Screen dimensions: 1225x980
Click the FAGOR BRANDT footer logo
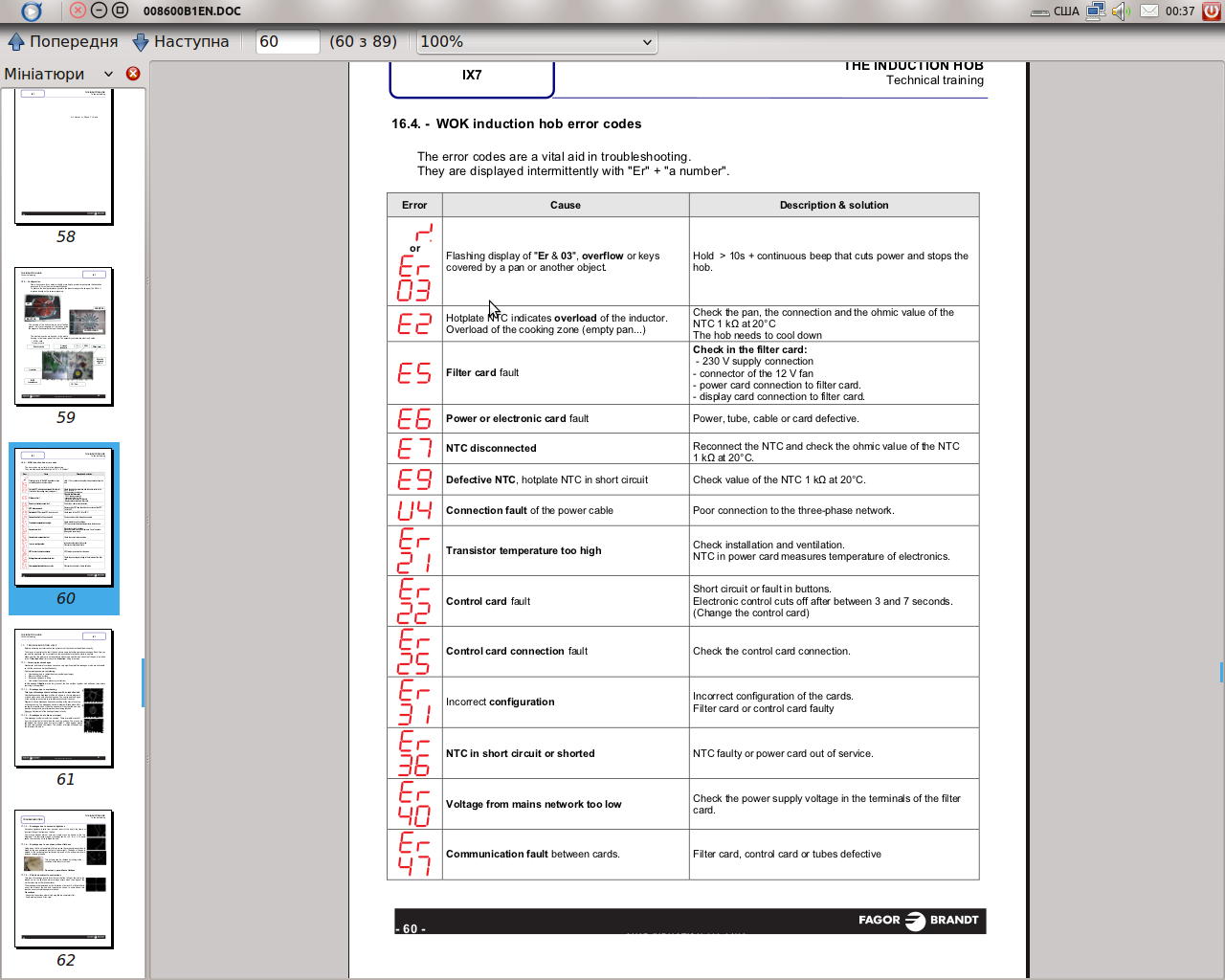click(919, 920)
